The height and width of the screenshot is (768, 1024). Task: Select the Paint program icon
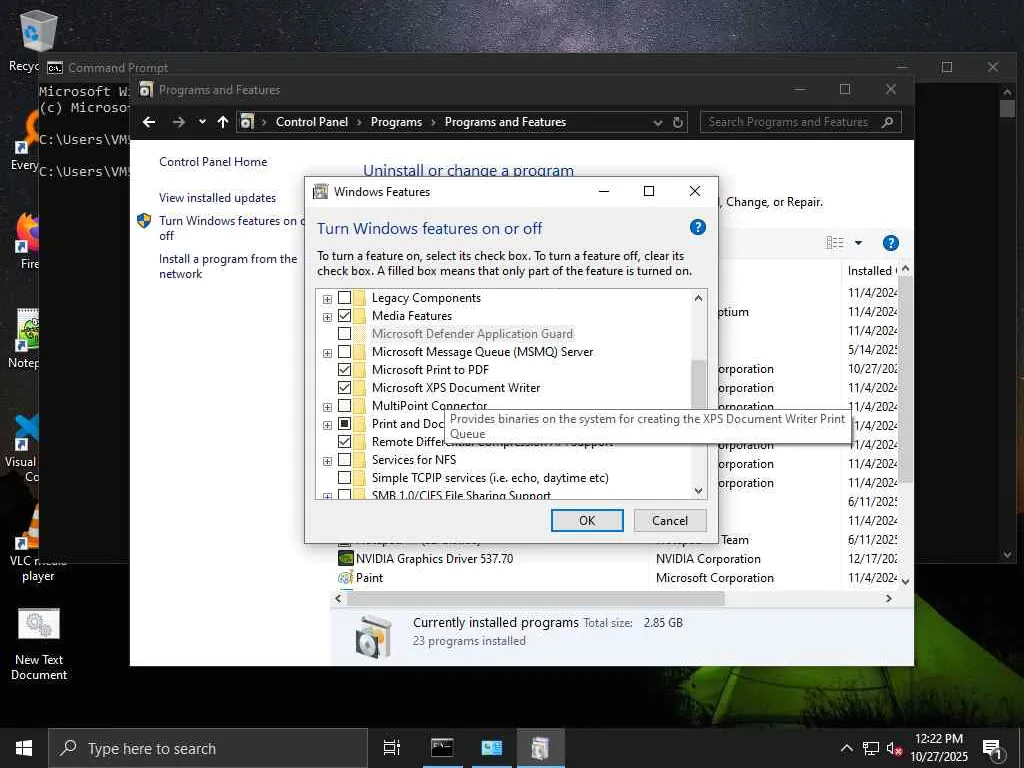click(345, 578)
